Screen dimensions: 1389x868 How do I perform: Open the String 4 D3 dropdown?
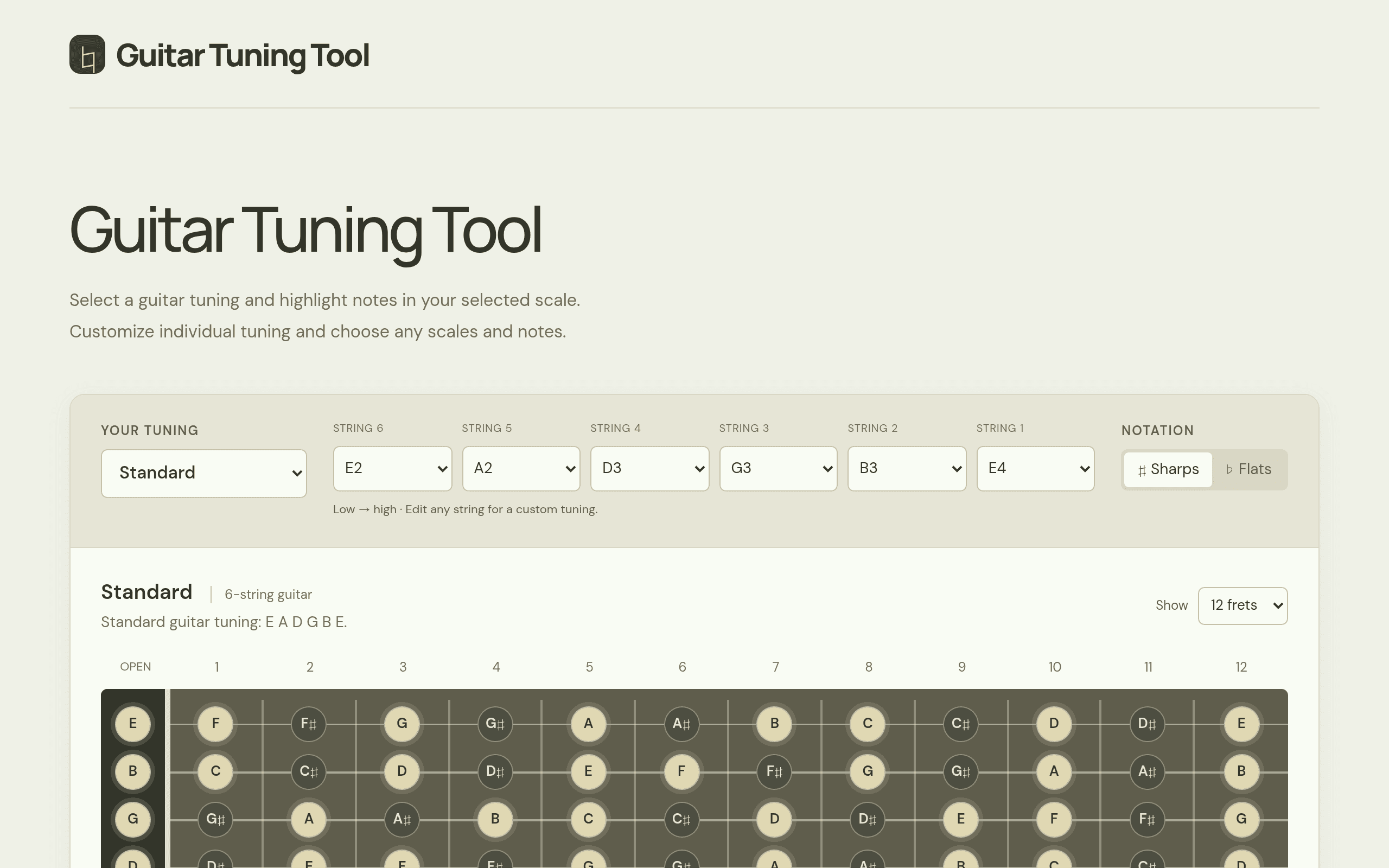(x=649, y=468)
